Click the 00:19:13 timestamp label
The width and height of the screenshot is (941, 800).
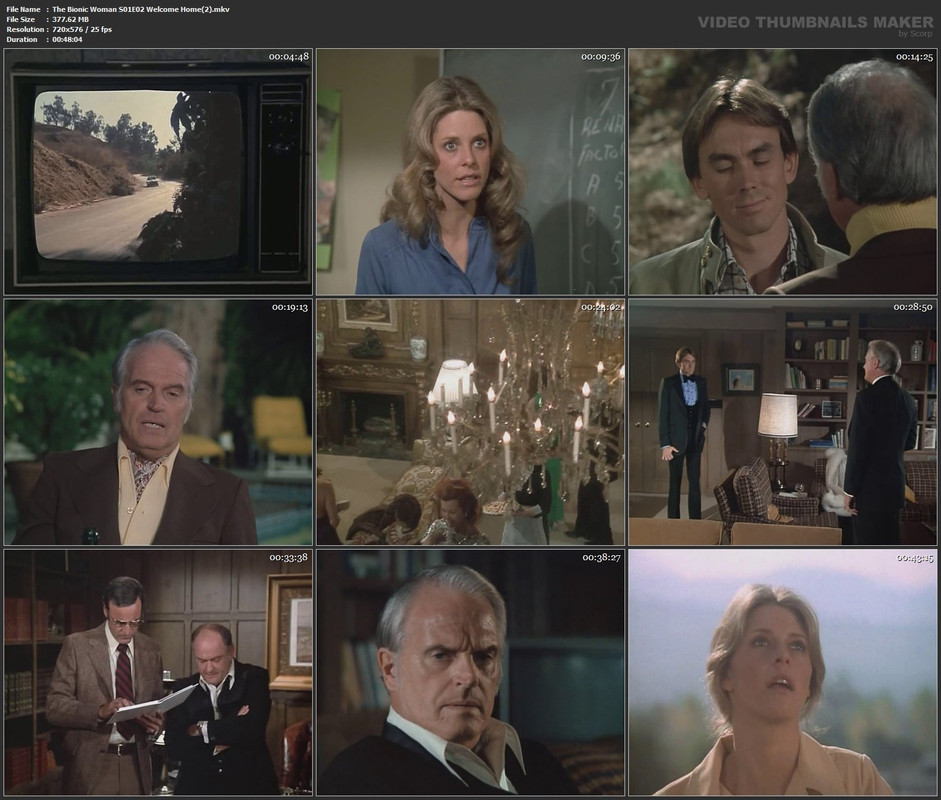click(x=290, y=307)
